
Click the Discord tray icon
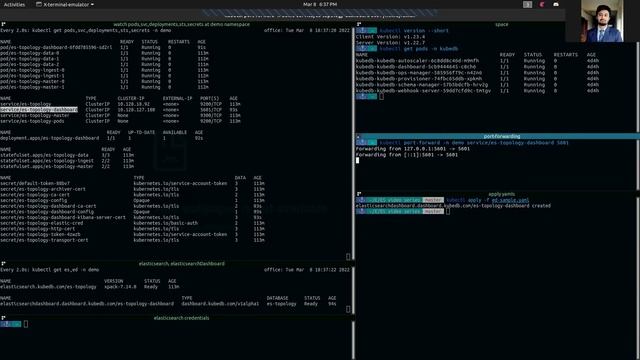click(556, 4)
